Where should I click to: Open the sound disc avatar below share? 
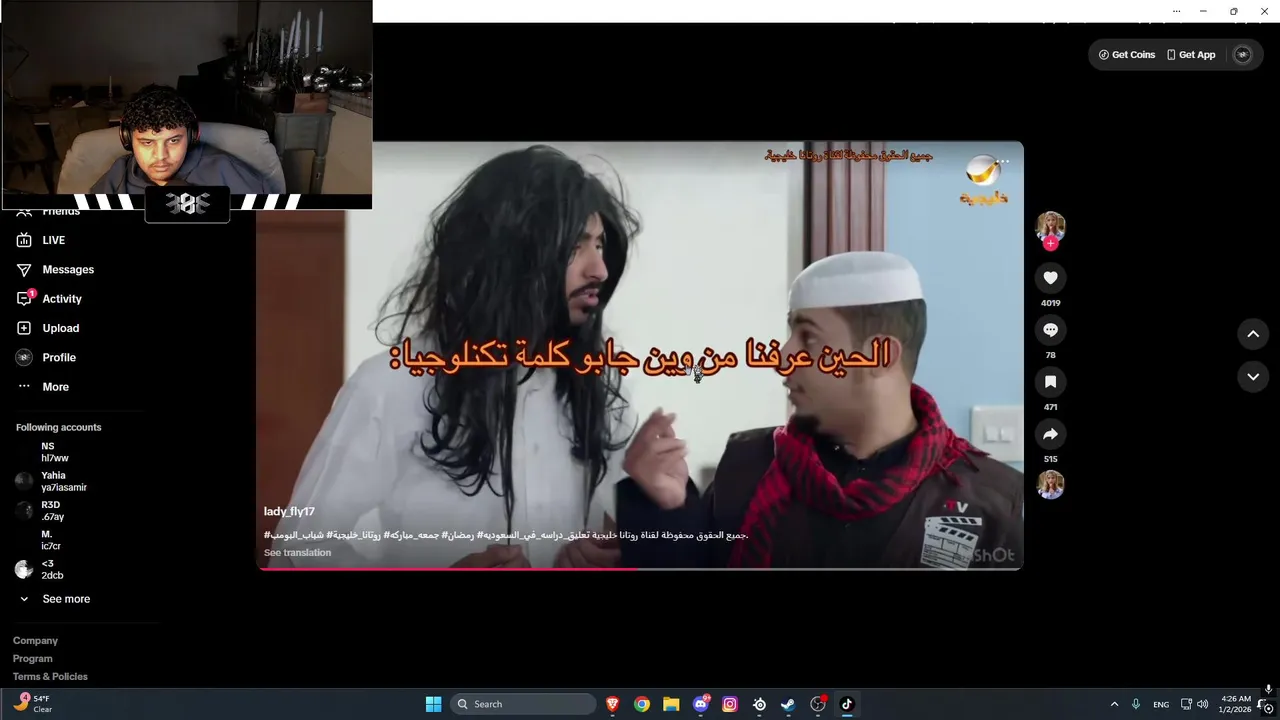[x=1050, y=485]
